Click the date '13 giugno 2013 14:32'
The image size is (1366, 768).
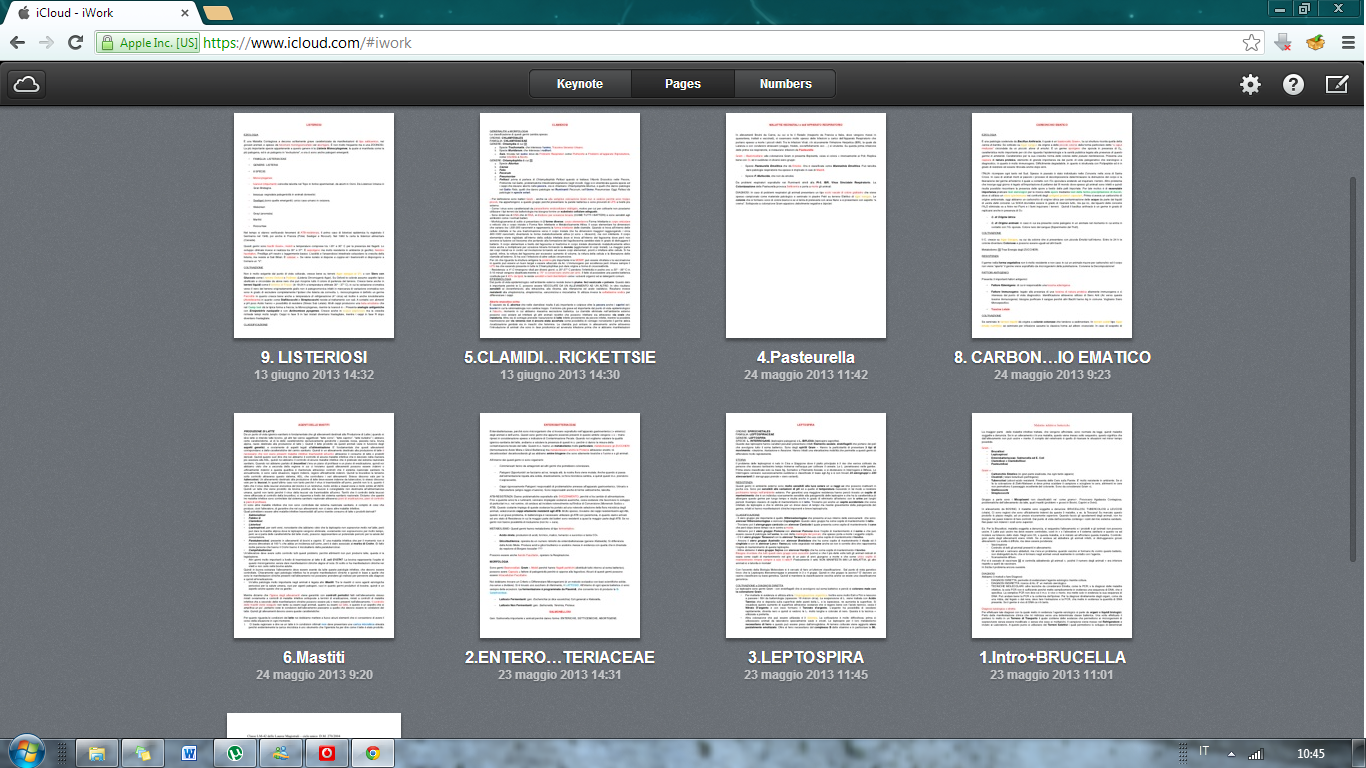point(314,375)
